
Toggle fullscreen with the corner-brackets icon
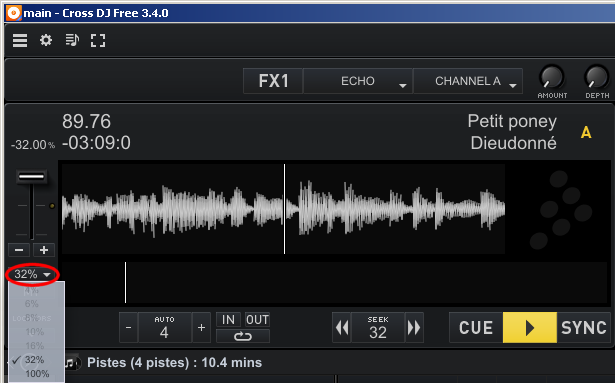98,40
